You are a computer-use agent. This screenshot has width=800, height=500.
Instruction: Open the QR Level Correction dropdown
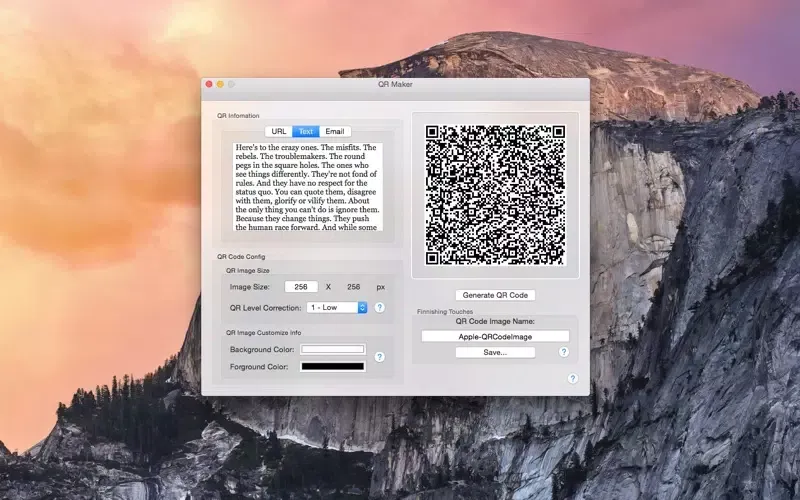[337, 308]
